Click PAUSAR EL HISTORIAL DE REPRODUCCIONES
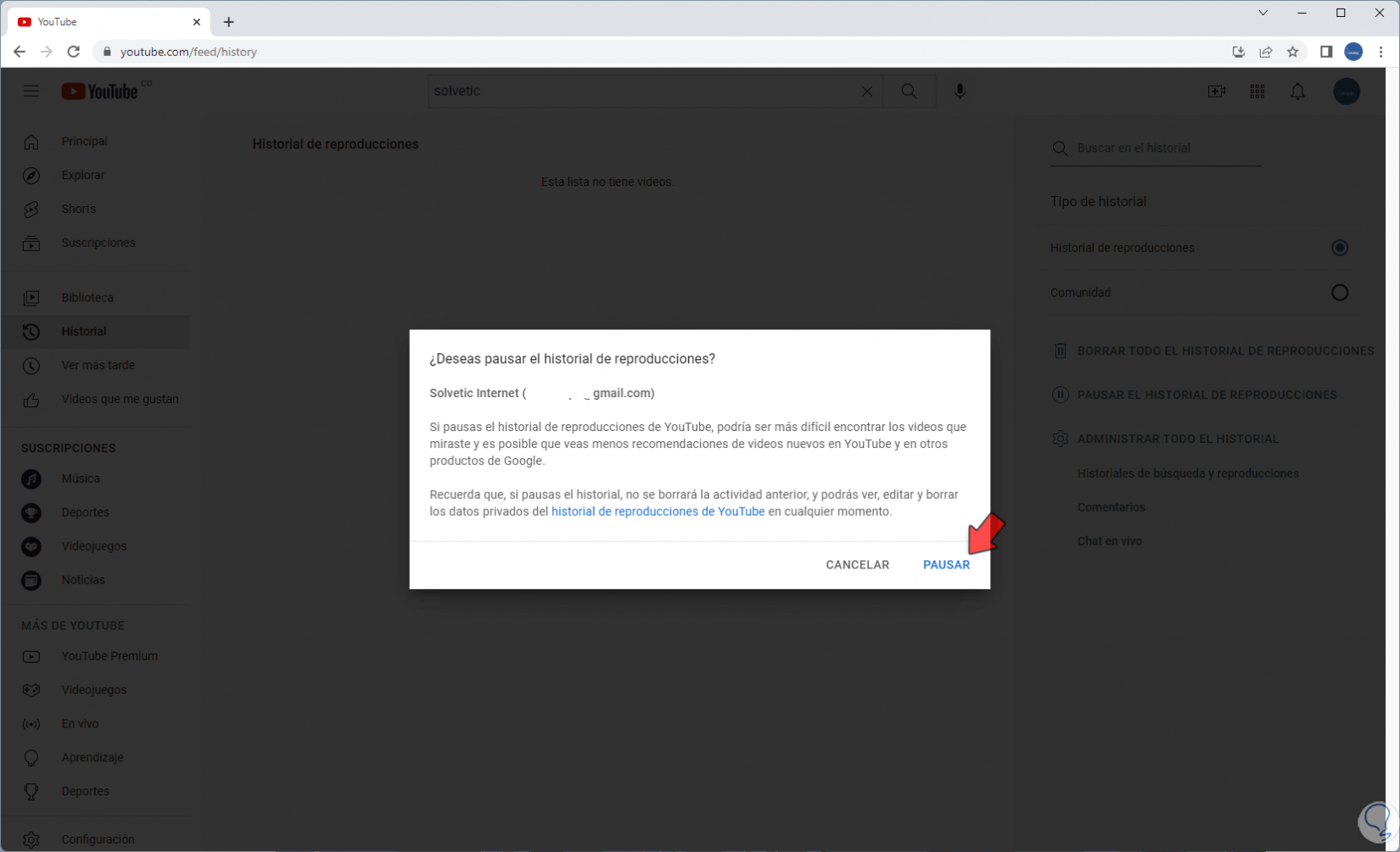The height and width of the screenshot is (852, 1400). click(x=1194, y=395)
